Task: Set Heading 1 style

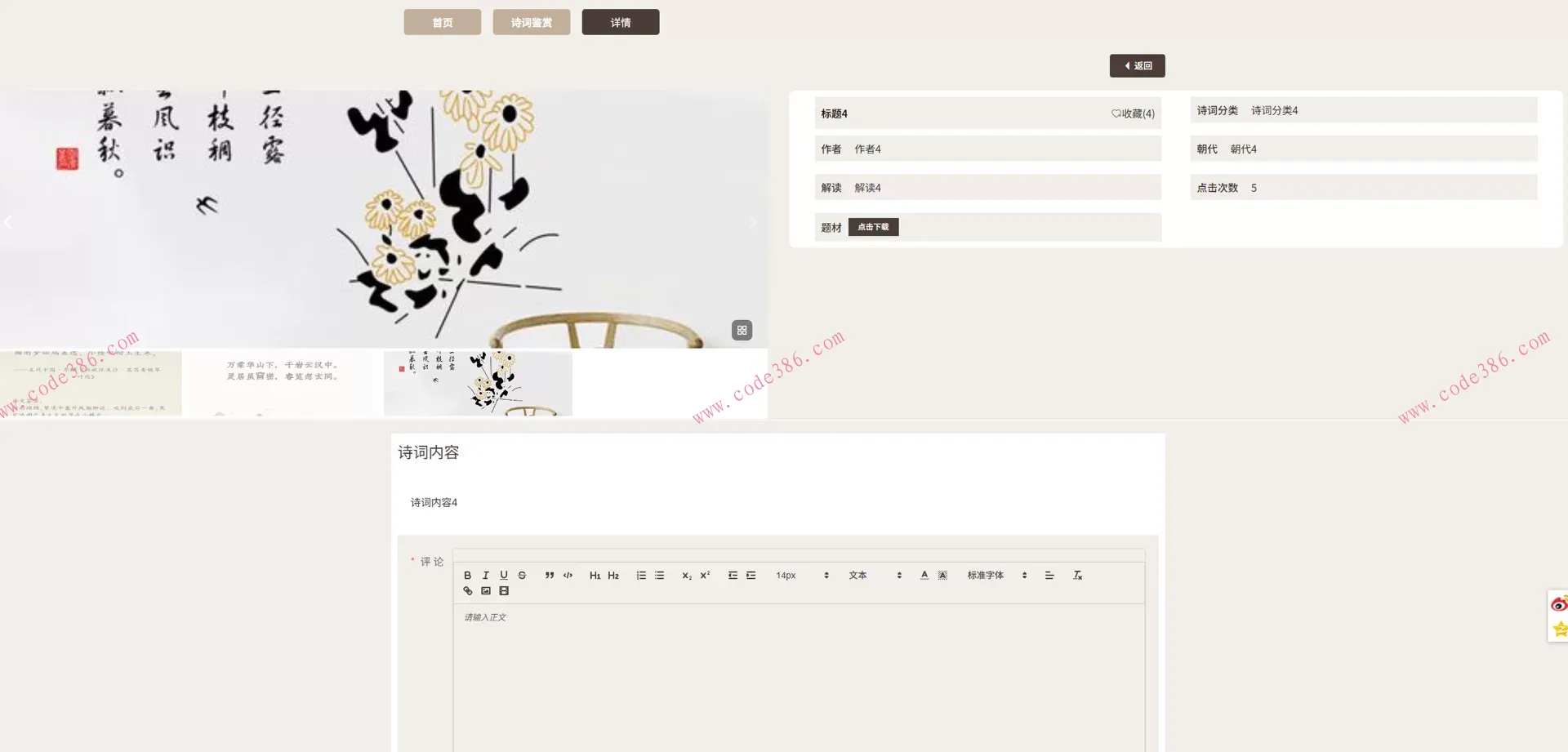Action: point(595,576)
